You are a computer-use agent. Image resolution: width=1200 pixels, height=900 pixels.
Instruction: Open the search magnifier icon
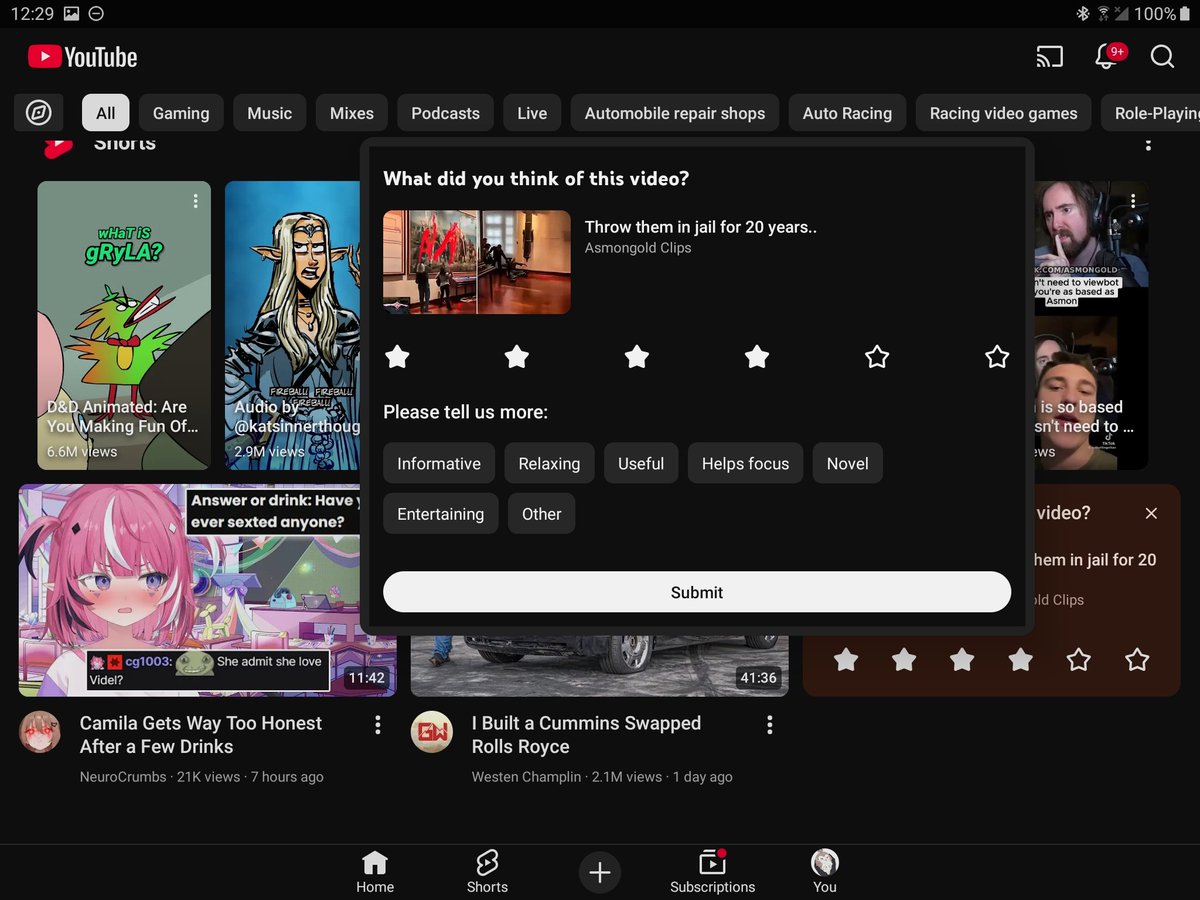[1162, 57]
